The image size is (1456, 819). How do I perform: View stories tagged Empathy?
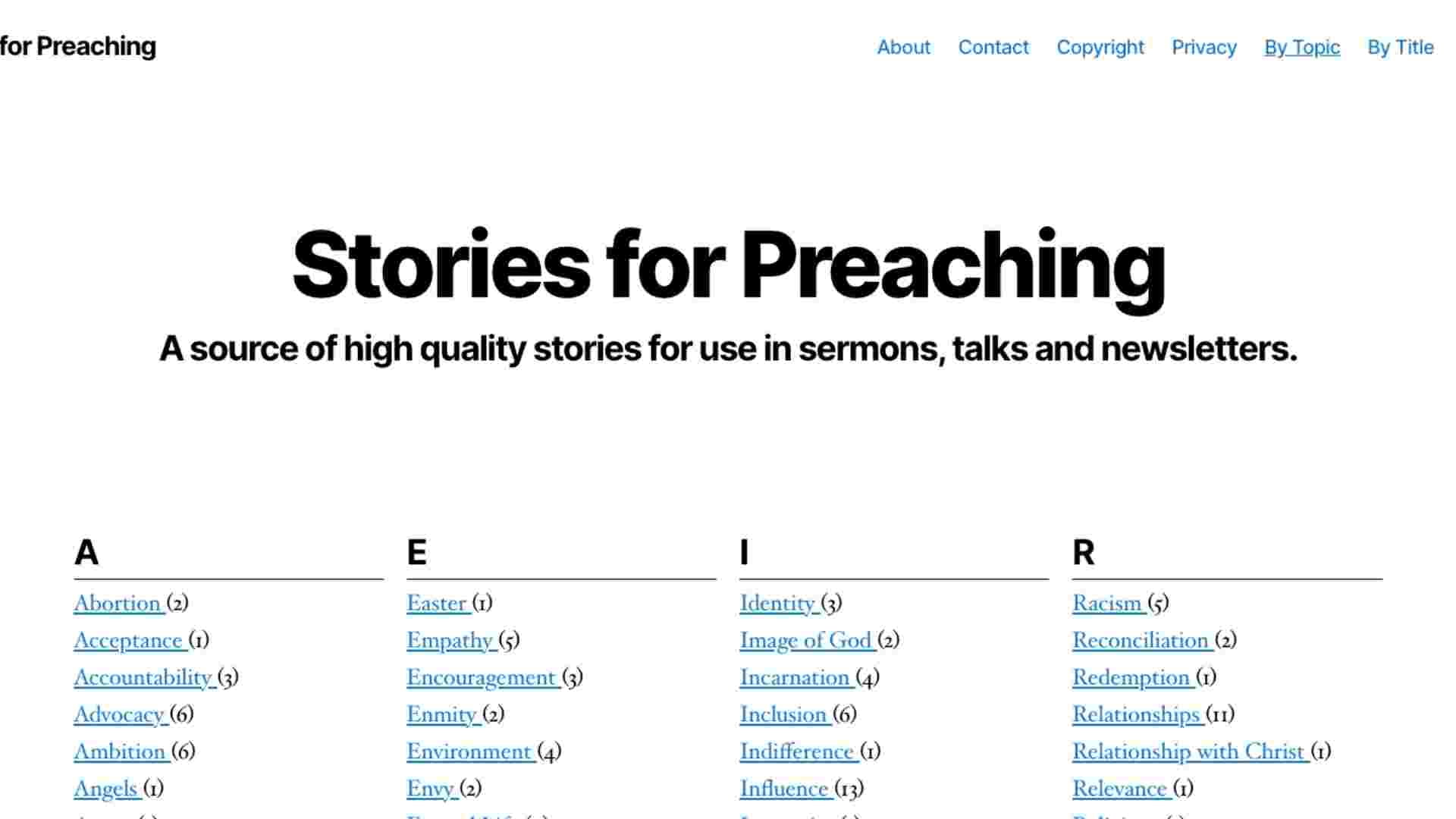tap(450, 641)
